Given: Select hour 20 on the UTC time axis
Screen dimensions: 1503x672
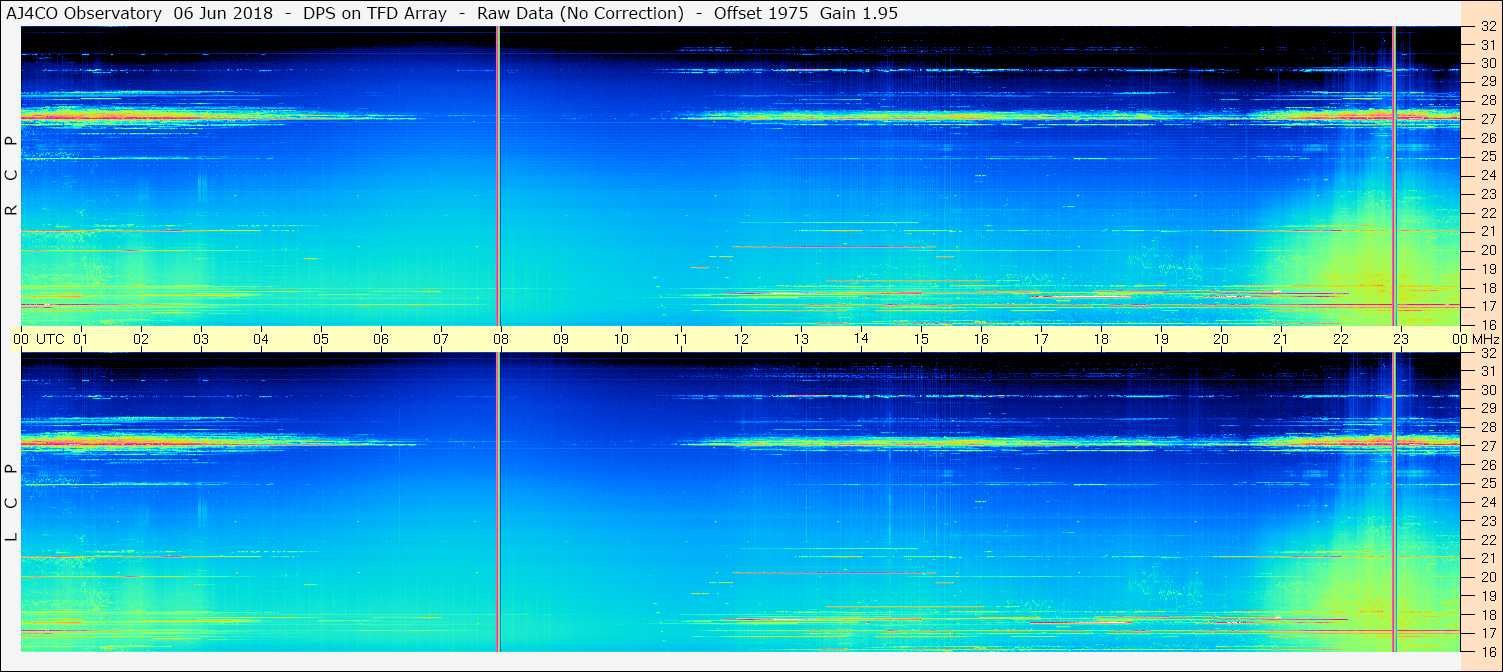Looking at the screenshot, I should pos(1221,339).
